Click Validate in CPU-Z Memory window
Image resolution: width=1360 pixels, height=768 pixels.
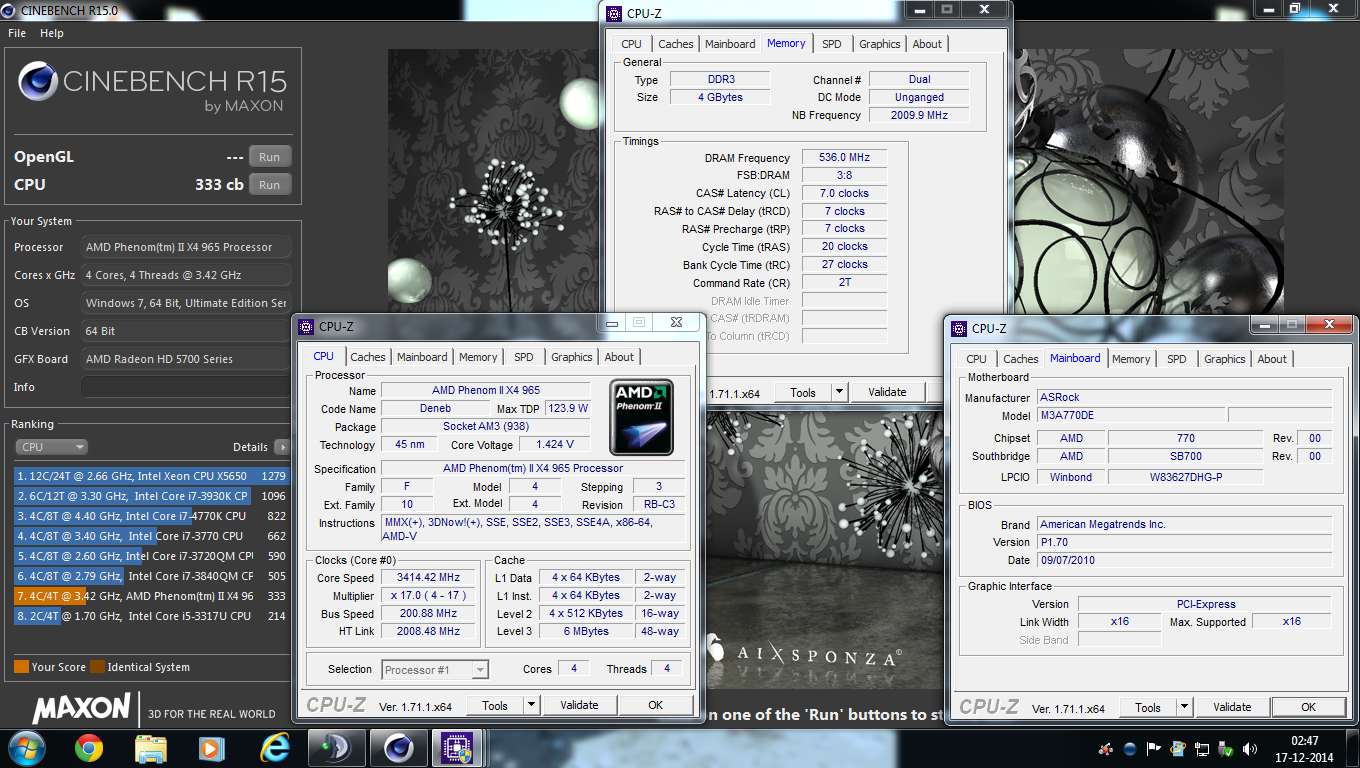887,392
